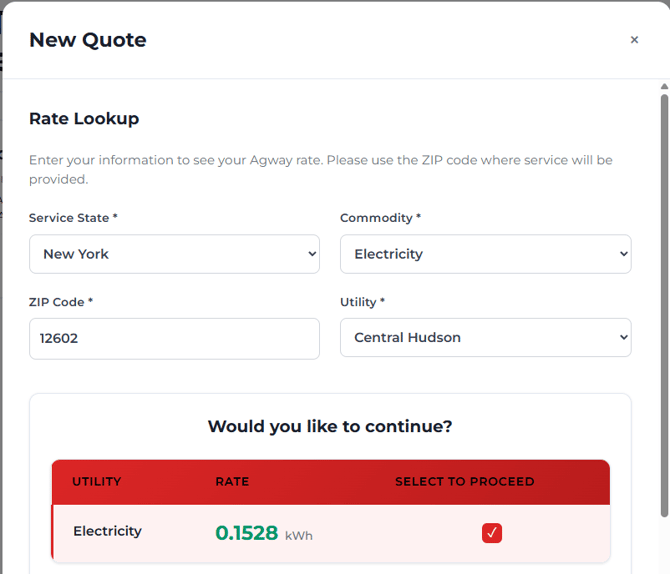Click the "Would you like to continue?" heading
The width and height of the screenshot is (670, 574).
click(330, 426)
